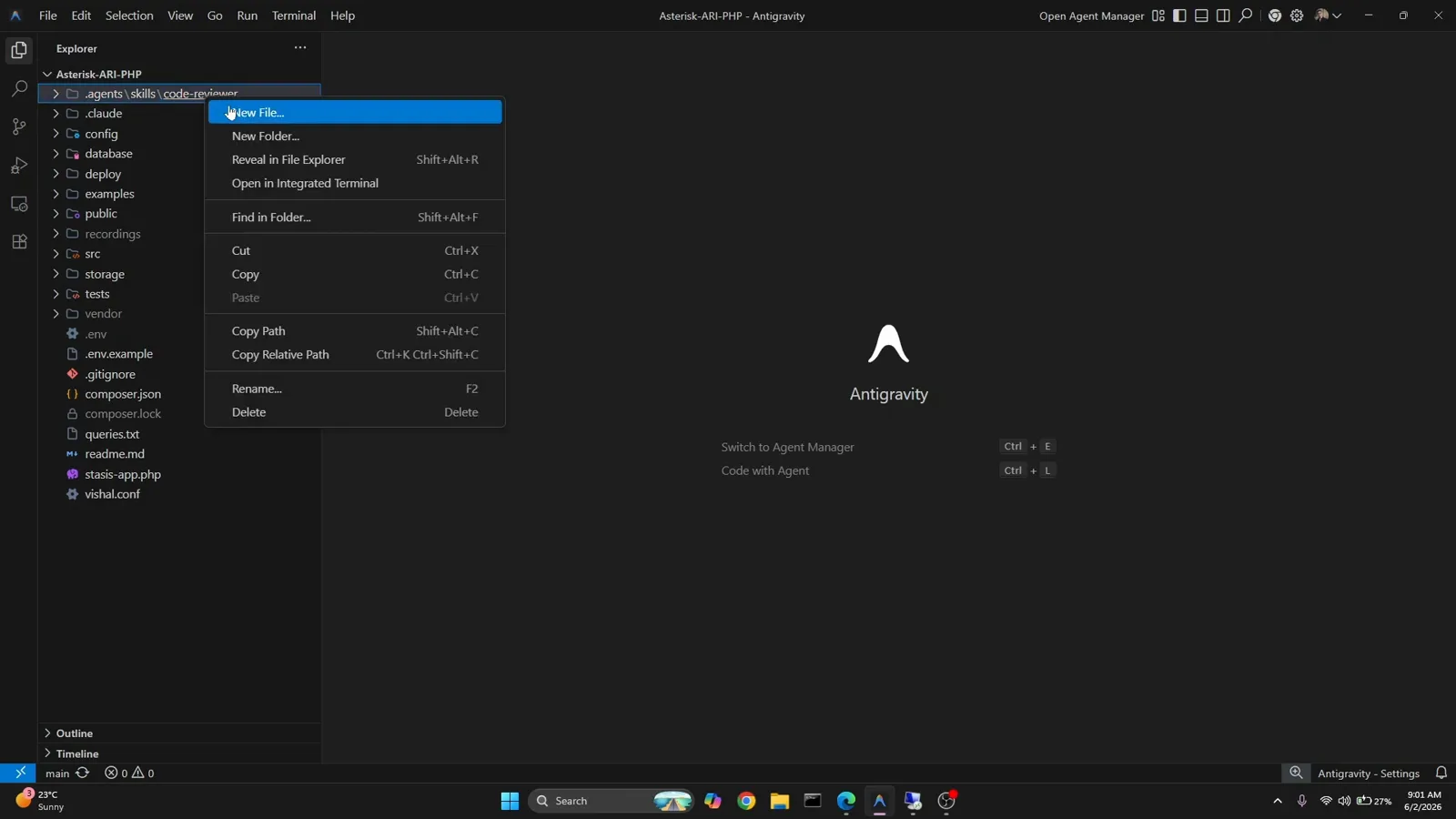The height and width of the screenshot is (819, 1456).
Task: Click the customize layout icon in title bar
Action: point(1158,15)
